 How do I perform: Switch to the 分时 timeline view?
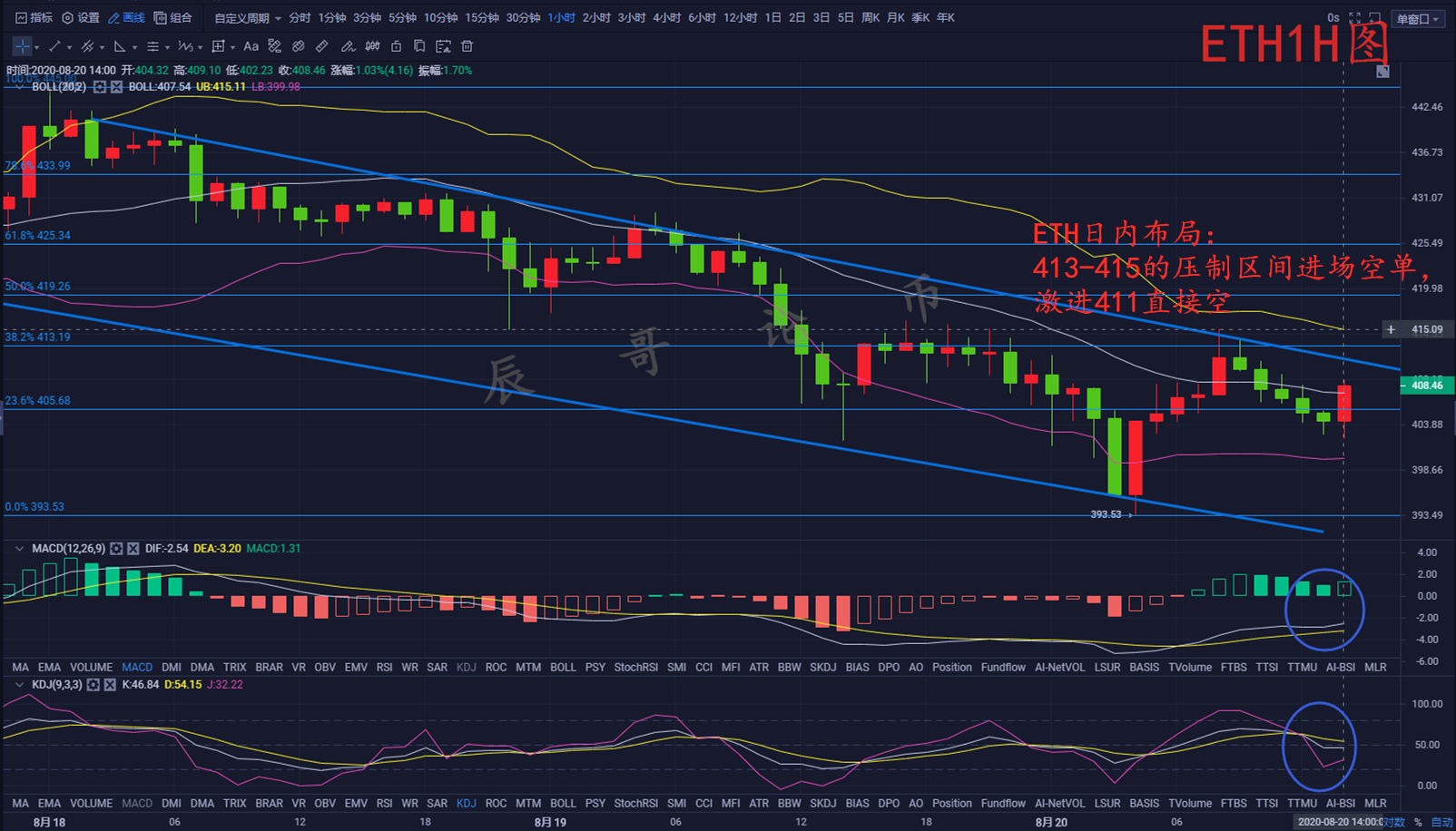(300, 18)
